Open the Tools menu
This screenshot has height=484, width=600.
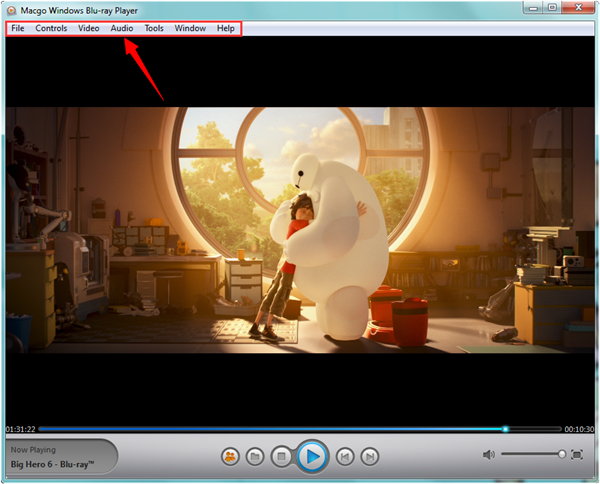pyautogui.click(x=154, y=28)
